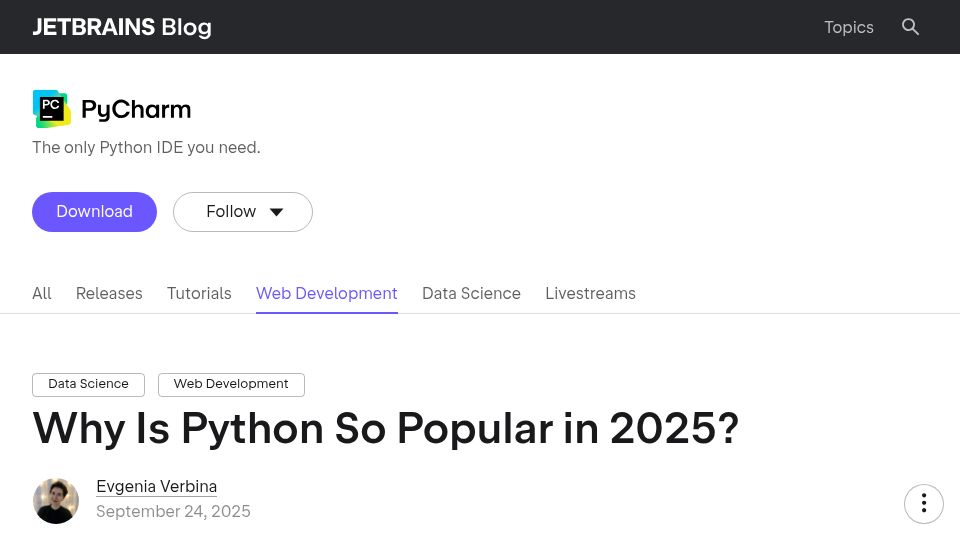Screen dimensions: 960x540
Task: Expand the Follow dropdown
Action: 243,212
